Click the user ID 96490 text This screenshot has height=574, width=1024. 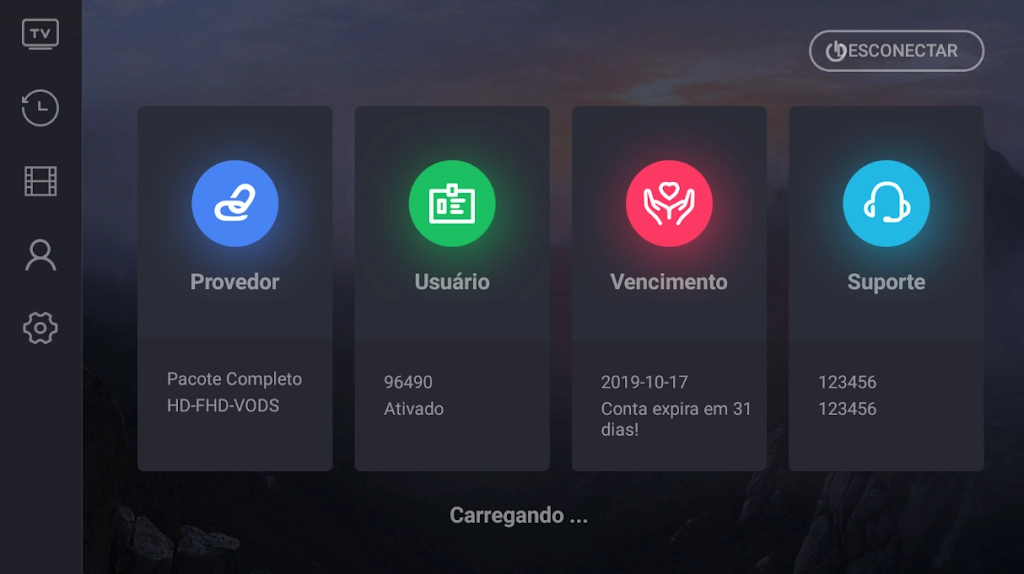click(x=408, y=382)
